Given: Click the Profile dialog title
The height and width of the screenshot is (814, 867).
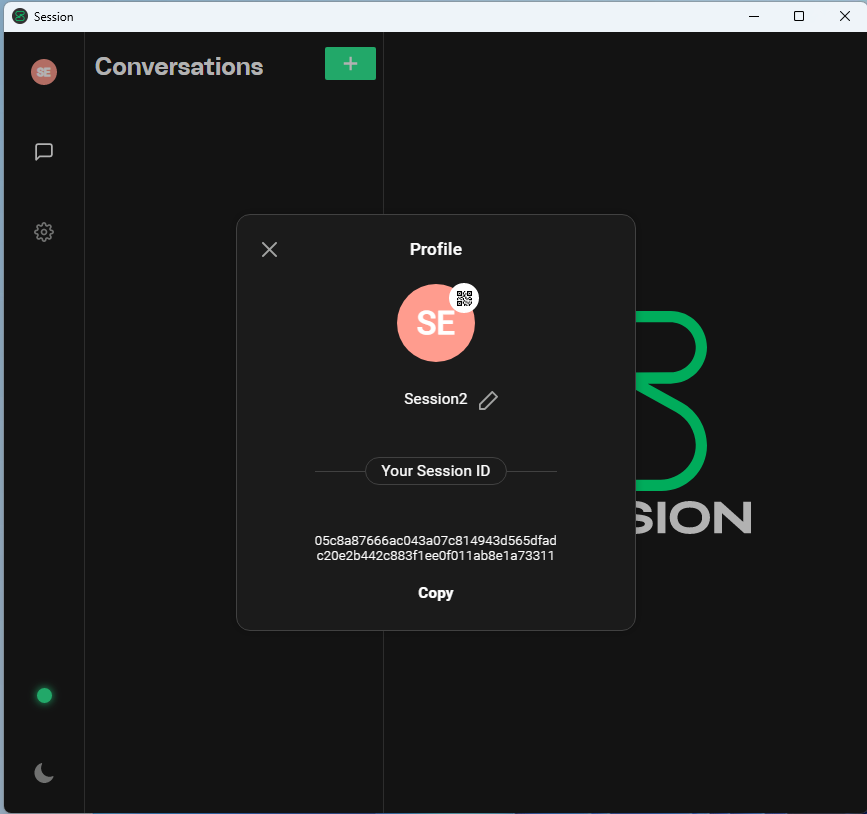Looking at the screenshot, I should tap(436, 249).
